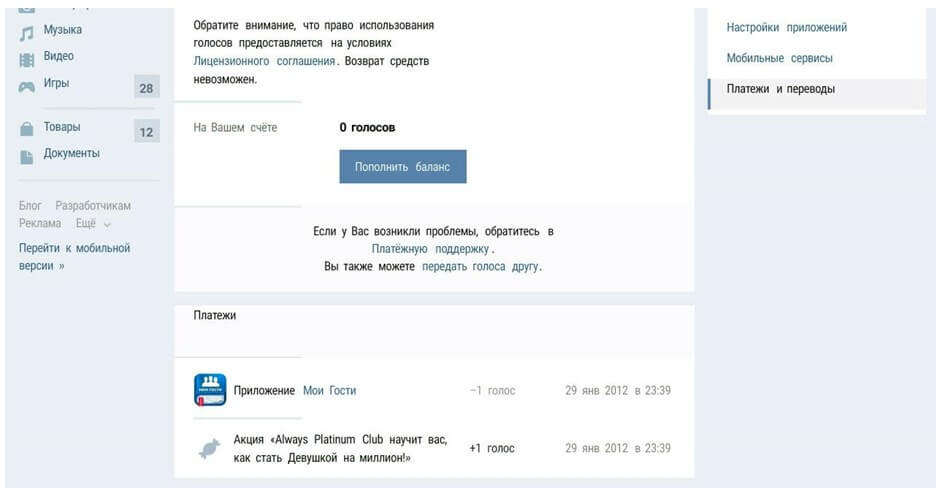Click the передать голоса другу link

pyautogui.click(x=480, y=267)
